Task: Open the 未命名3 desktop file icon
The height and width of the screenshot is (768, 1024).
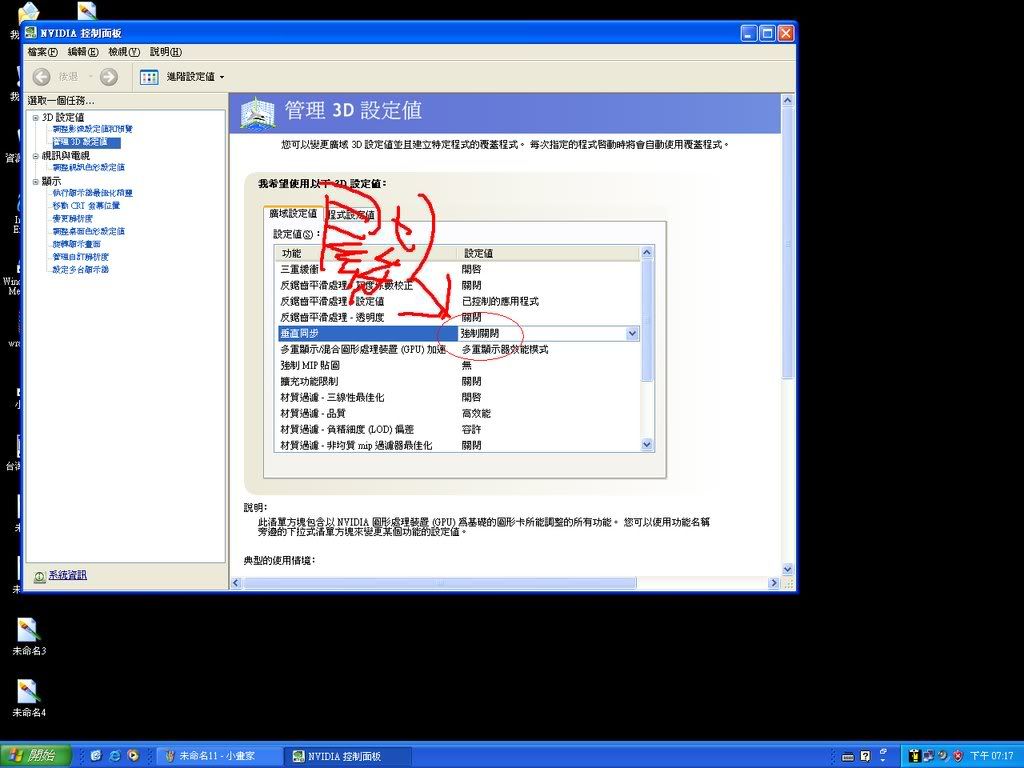Action: 28,630
